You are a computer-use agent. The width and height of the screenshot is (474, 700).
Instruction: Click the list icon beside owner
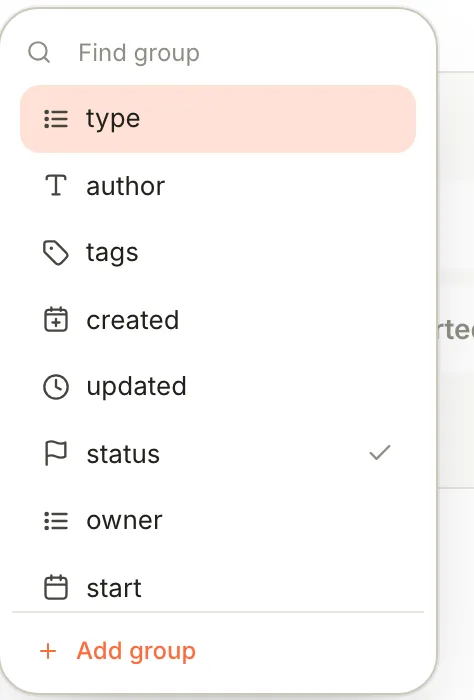tap(56, 521)
